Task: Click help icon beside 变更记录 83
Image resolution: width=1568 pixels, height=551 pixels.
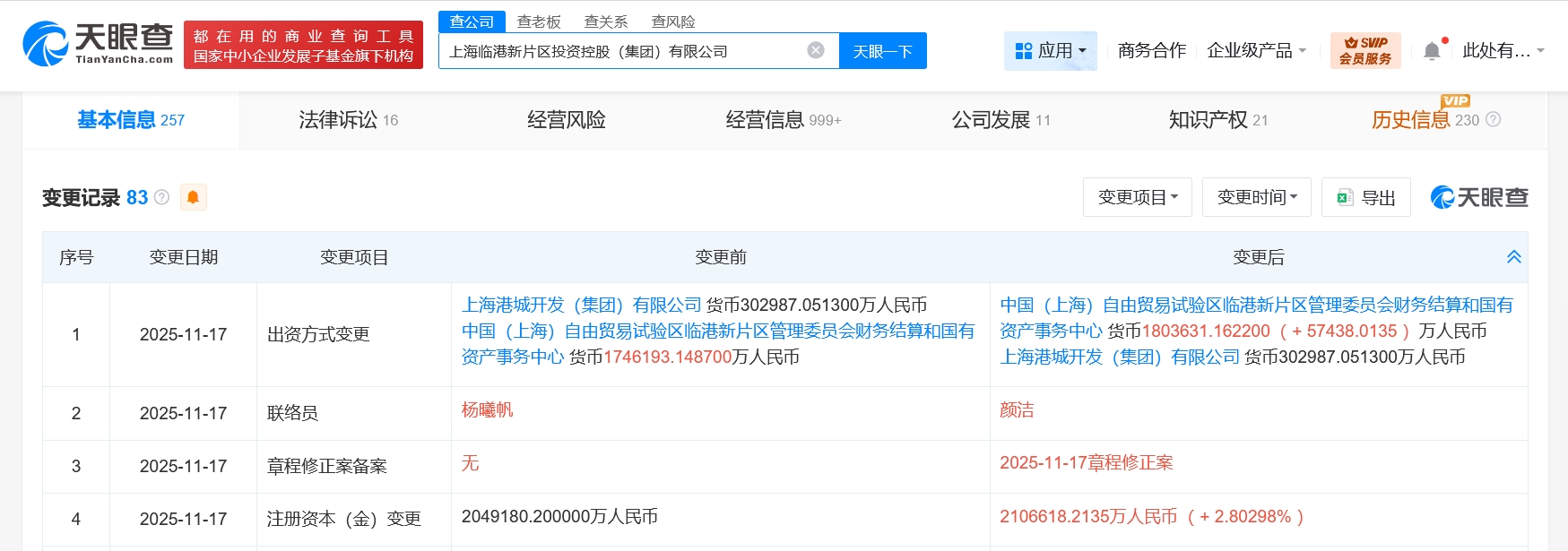Action: click(x=162, y=197)
